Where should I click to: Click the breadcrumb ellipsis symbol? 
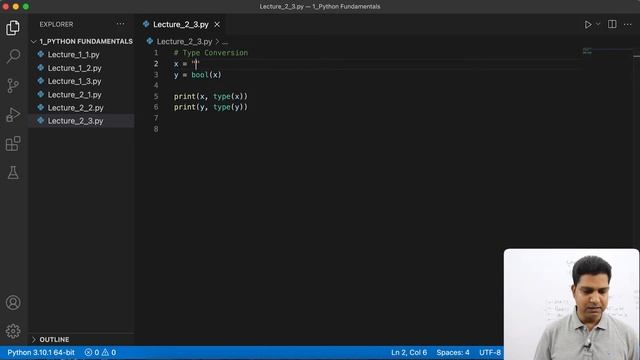(225, 42)
